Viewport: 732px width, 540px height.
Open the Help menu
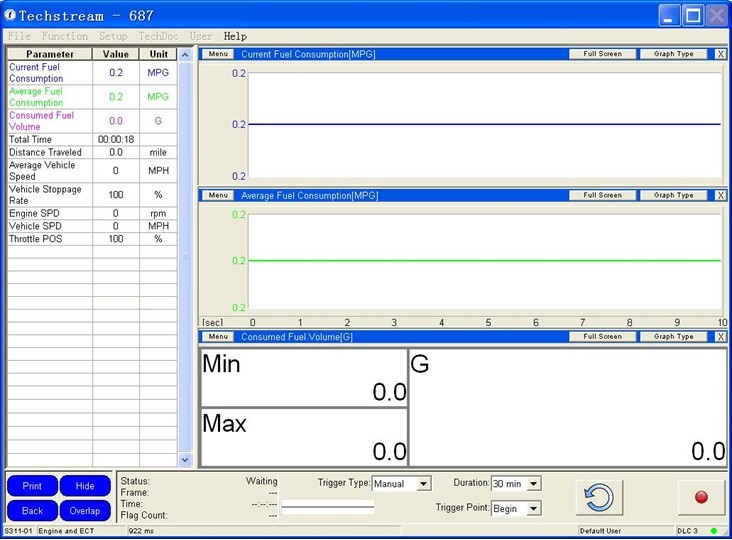(x=235, y=36)
